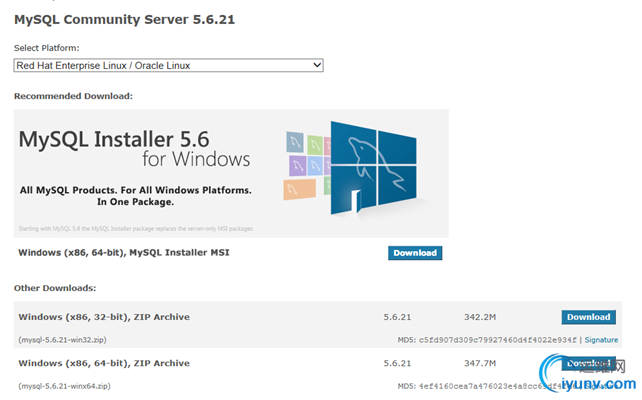The height and width of the screenshot is (400, 642).
Task: Download the Windows MySQL Installer MSI
Action: tap(415, 253)
